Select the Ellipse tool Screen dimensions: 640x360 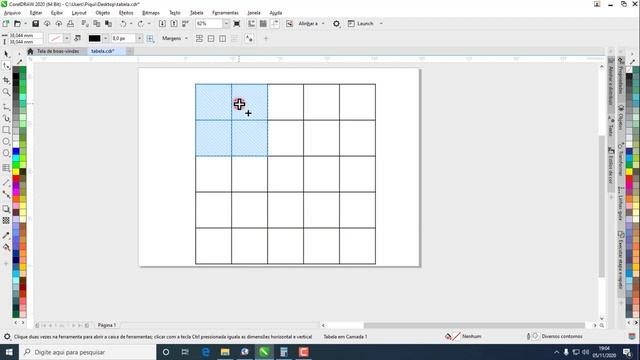pyautogui.click(x=6, y=142)
